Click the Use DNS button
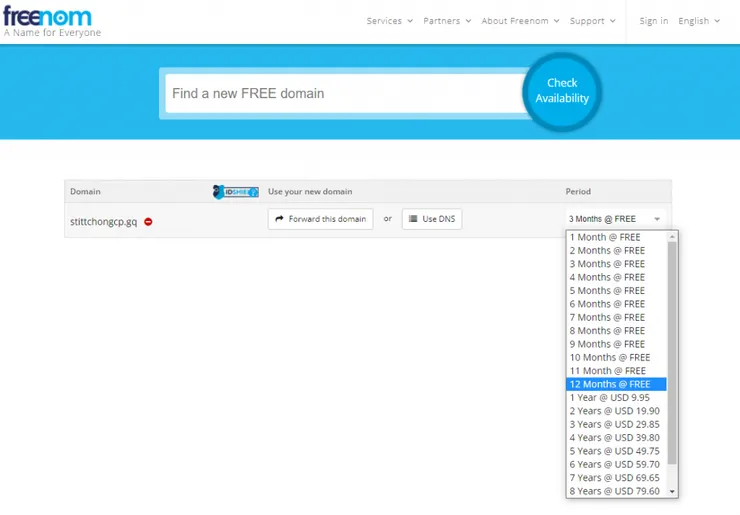Viewport: 740px width, 515px height. click(432, 219)
